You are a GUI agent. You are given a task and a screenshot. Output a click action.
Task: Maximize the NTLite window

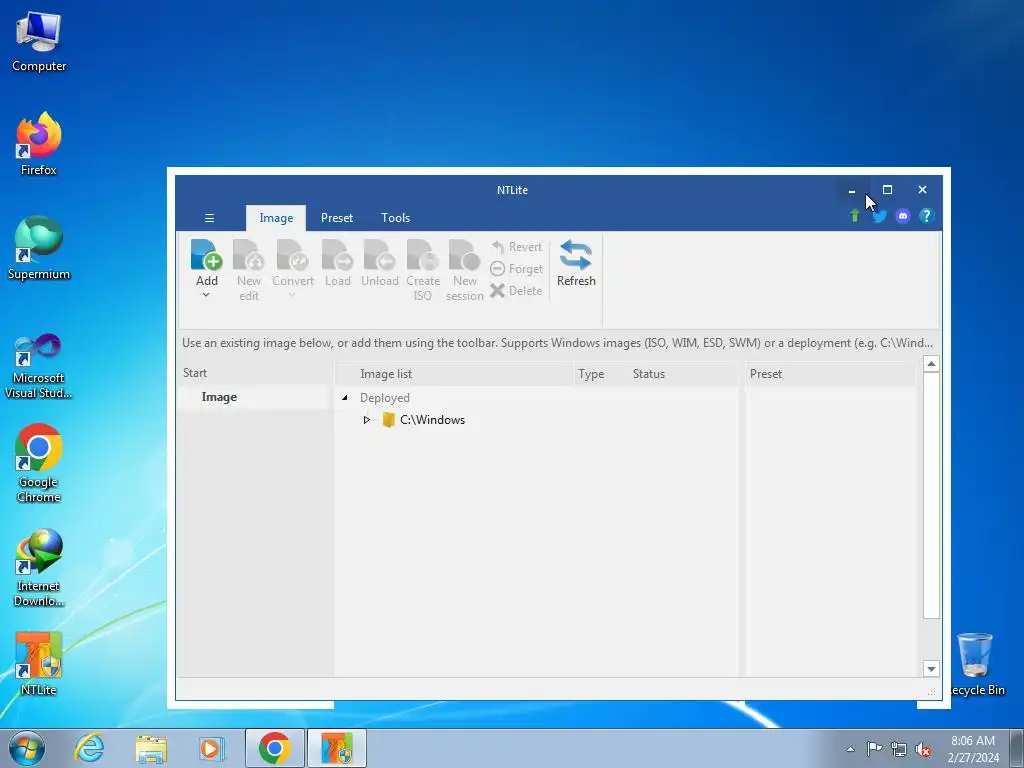pos(887,190)
